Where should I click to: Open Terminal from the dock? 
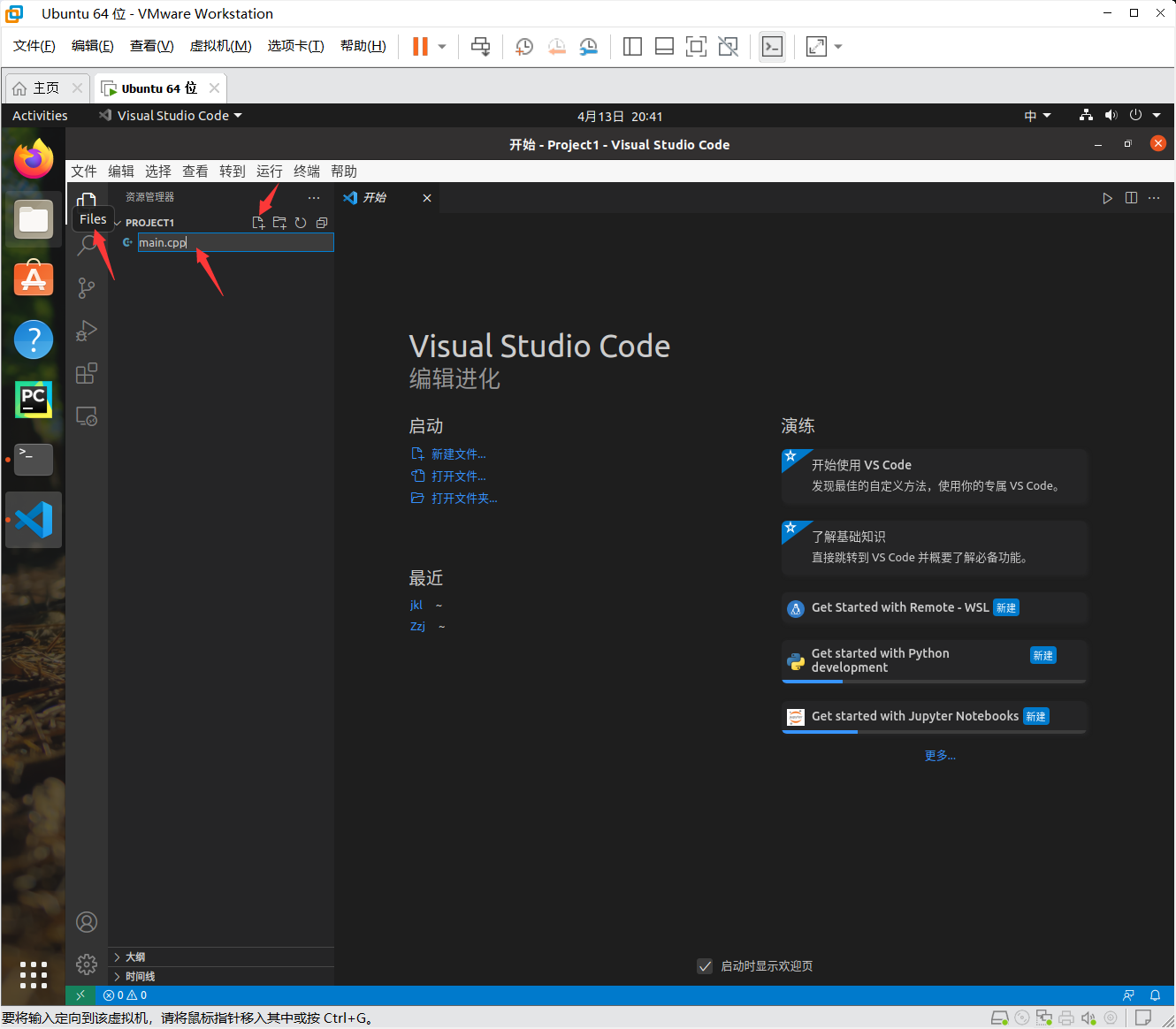coord(34,460)
